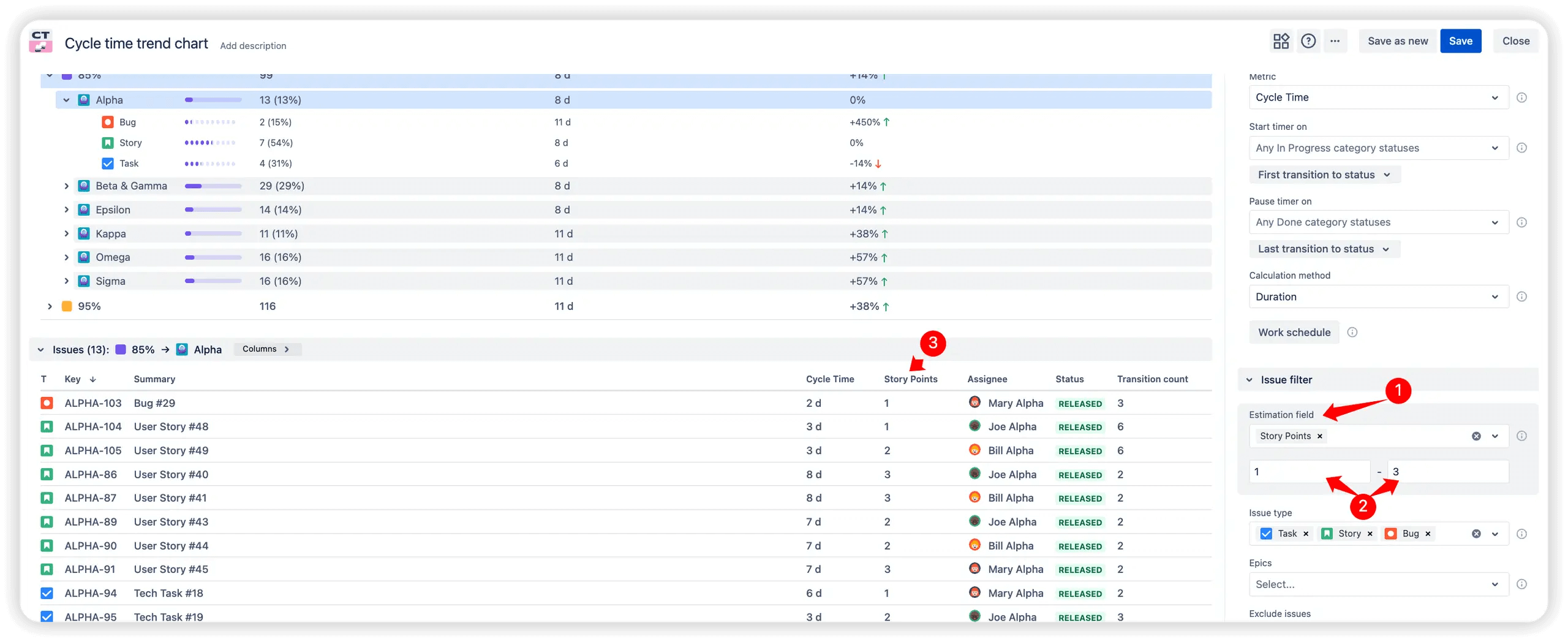This screenshot has width=1568, height=642.
Task: Open First transition to status dropdown
Action: pos(1324,175)
